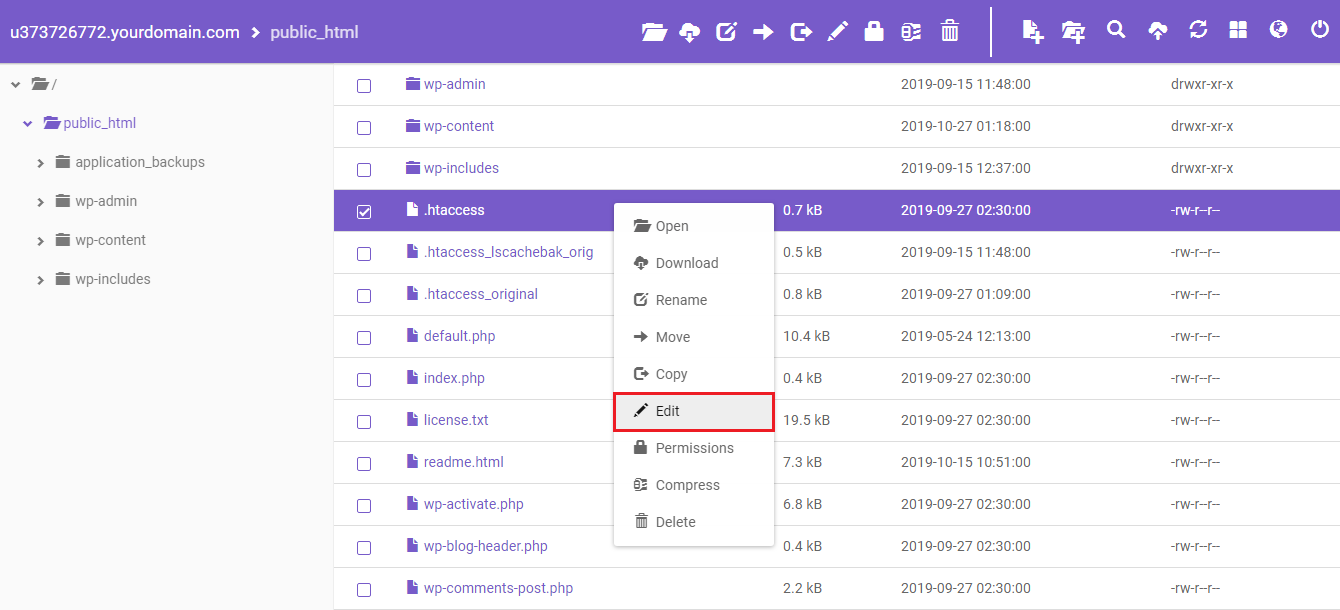Click the Download cloud icon in the toolbar
The image size is (1340, 610).
point(690,32)
